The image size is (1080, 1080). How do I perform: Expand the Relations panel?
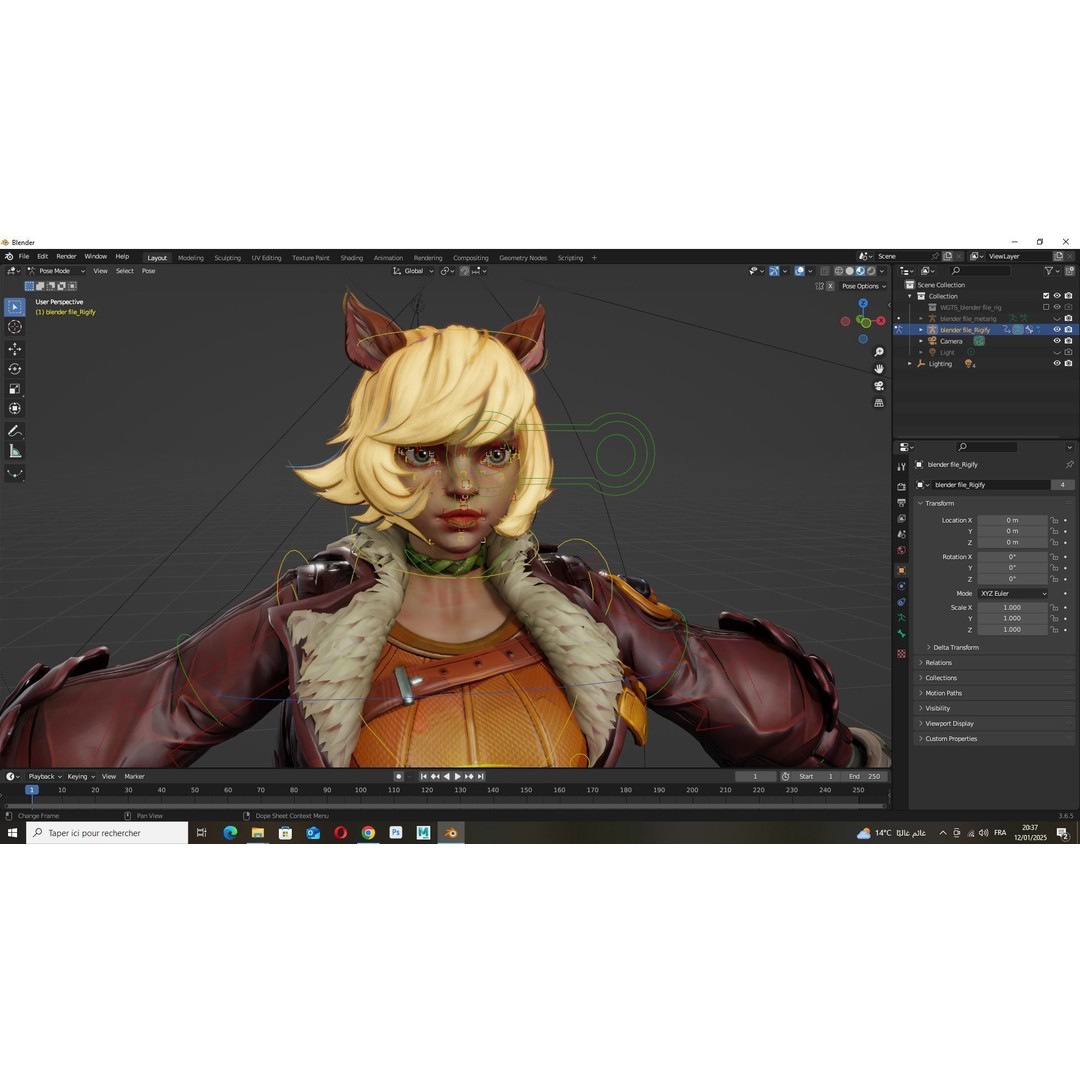click(920, 663)
